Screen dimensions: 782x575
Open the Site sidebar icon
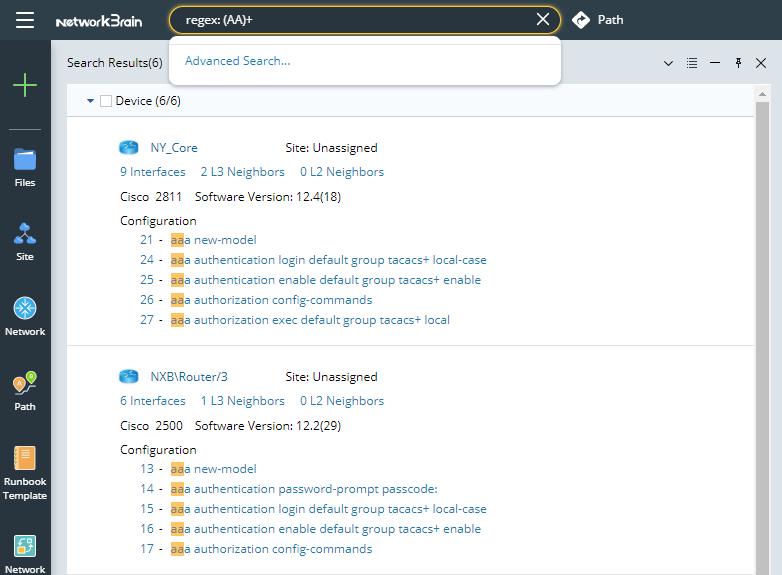25,241
